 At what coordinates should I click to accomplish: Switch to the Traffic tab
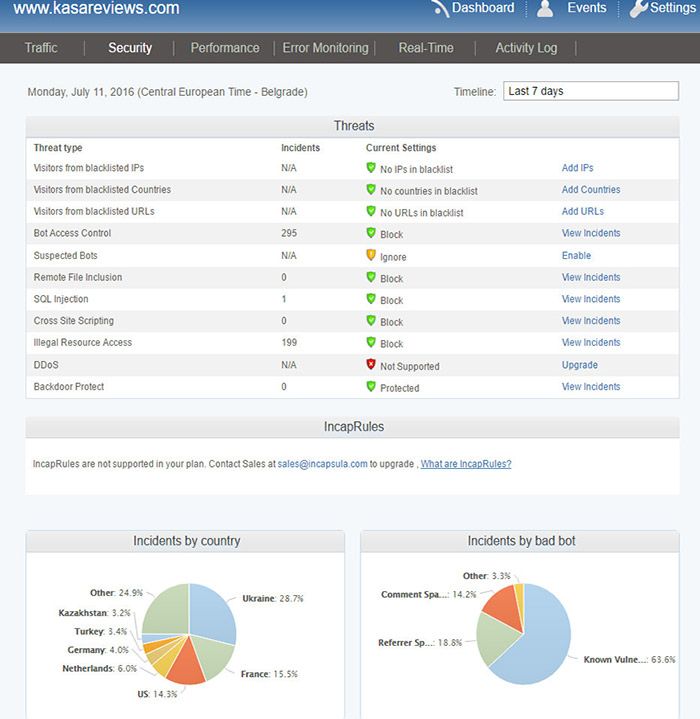tap(41, 48)
